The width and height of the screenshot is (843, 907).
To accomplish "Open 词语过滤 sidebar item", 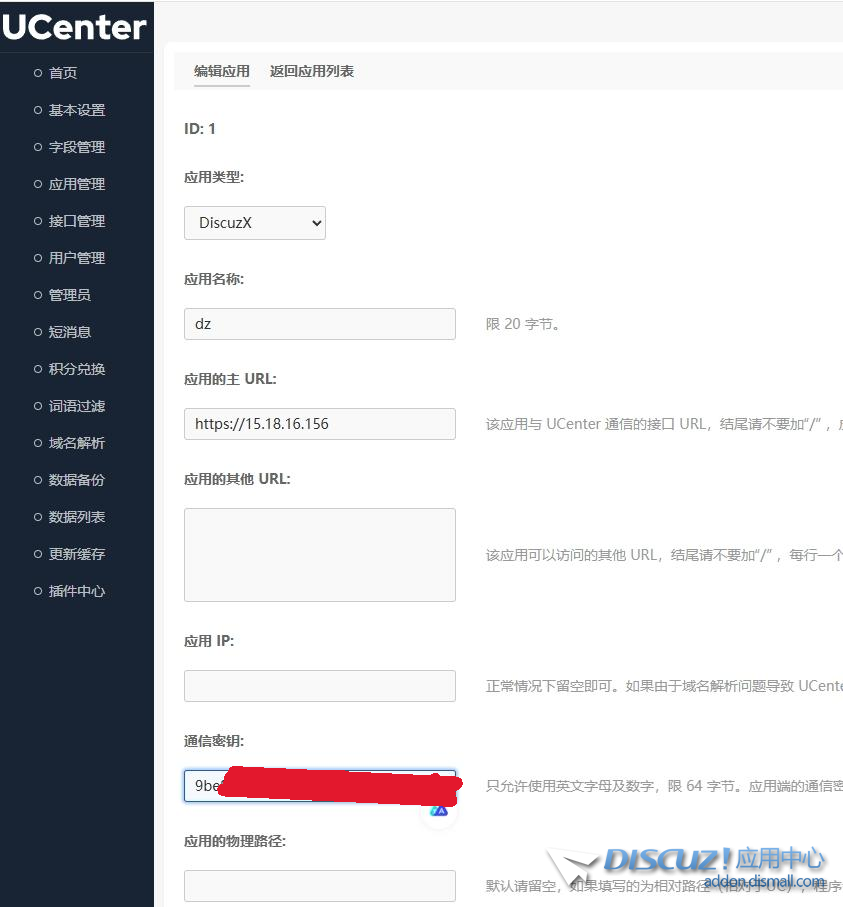I will pos(76,406).
